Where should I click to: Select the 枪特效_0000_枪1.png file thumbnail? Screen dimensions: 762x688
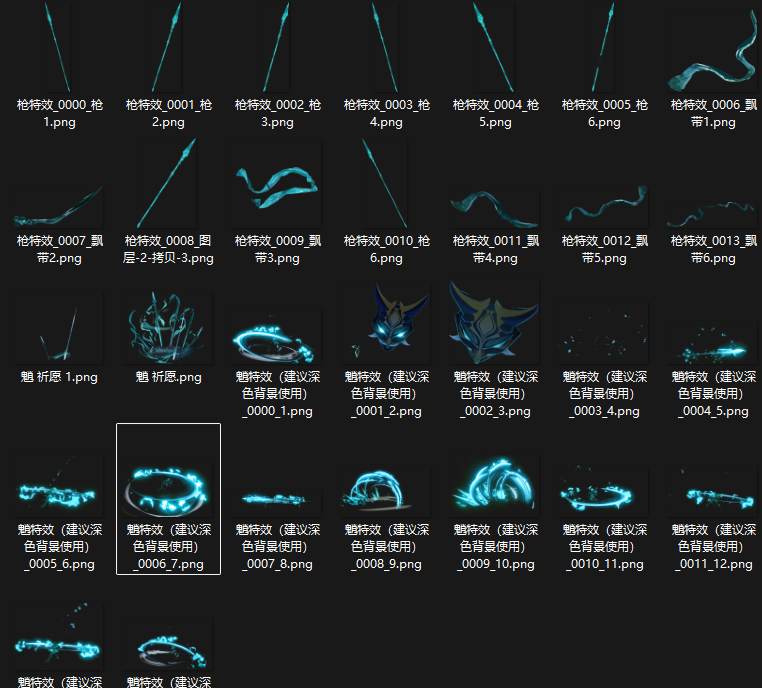(59, 48)
